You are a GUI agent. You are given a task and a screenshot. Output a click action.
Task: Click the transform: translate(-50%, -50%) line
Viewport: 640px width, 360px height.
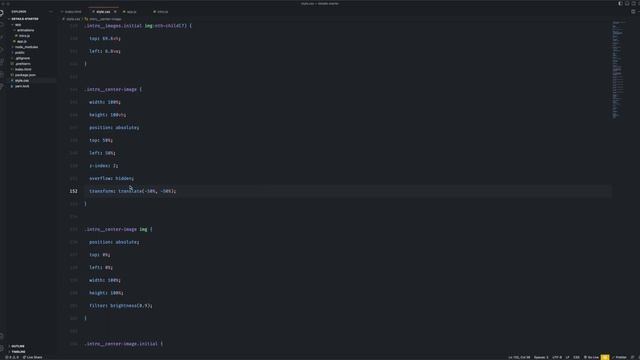pos(133,191)
